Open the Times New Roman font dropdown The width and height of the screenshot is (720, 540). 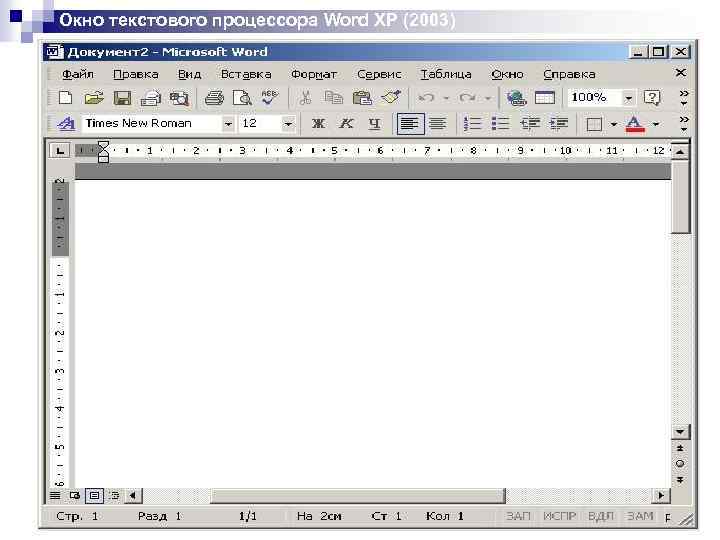click(x=228, y=124)
